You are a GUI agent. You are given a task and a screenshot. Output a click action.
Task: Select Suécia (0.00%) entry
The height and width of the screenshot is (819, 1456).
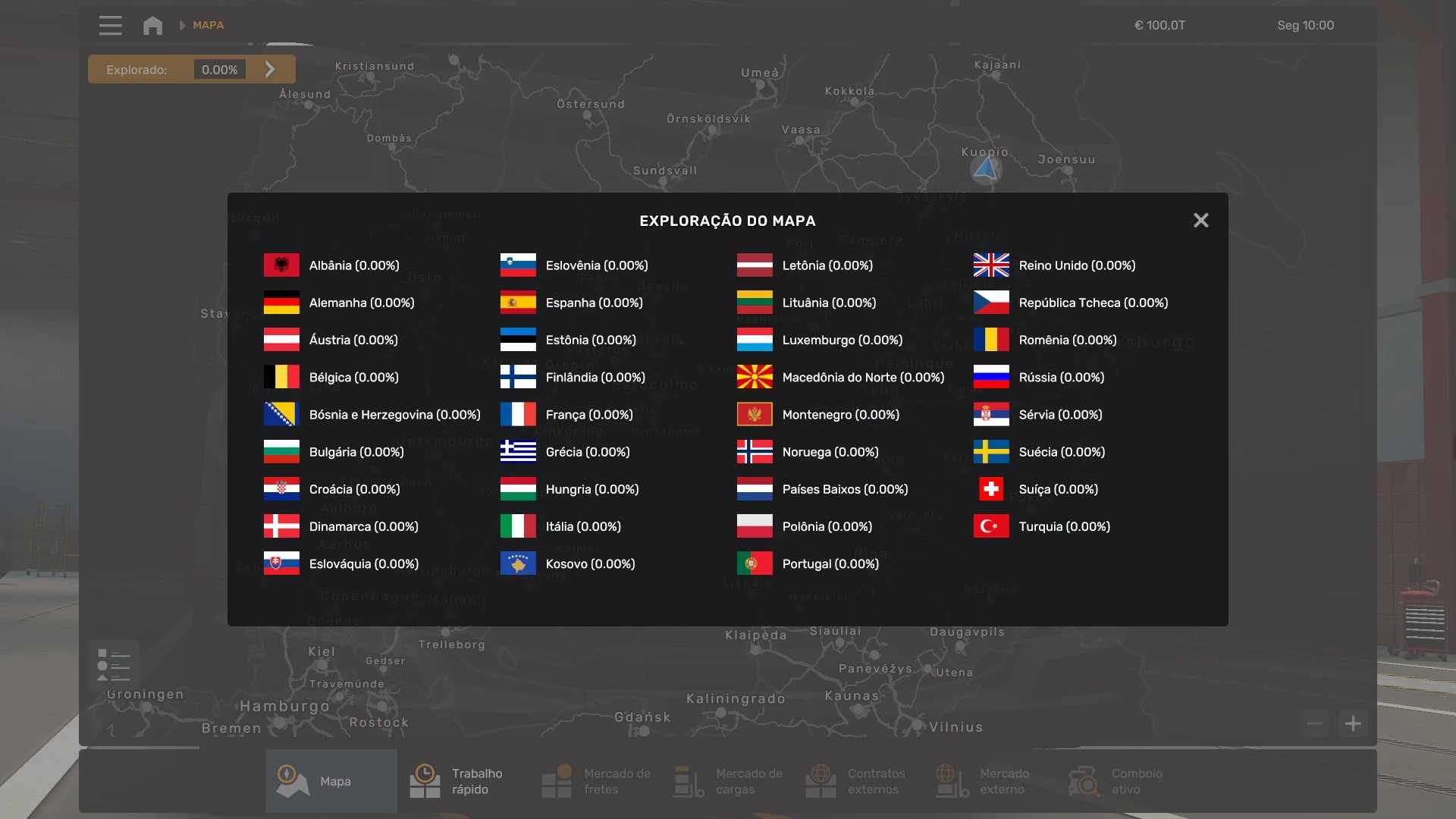[1040, 452]
